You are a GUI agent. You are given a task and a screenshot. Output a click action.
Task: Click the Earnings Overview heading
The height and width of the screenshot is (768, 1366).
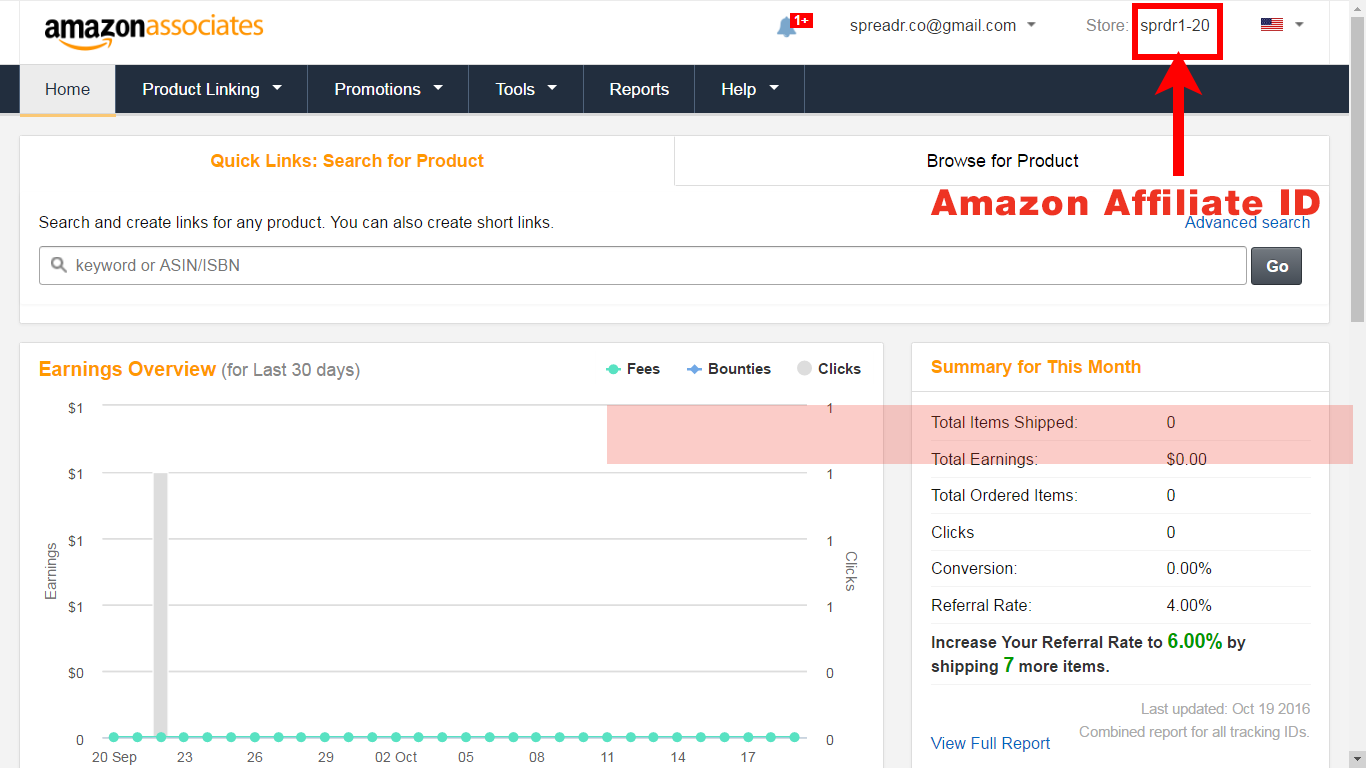tap(127, 369)
